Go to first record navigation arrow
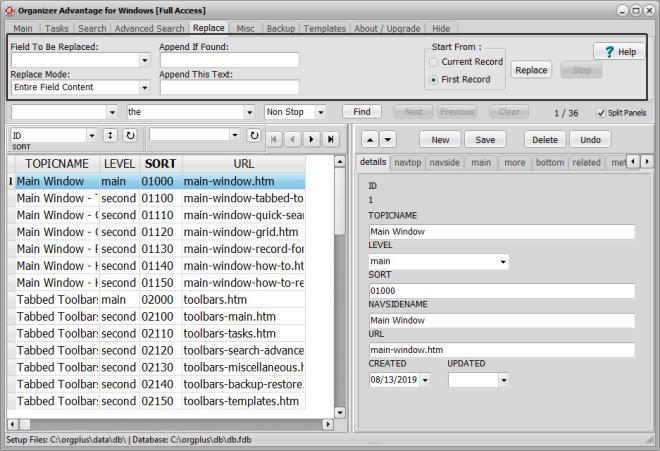Viewport: 660px width, 451px height. (274, 139)
